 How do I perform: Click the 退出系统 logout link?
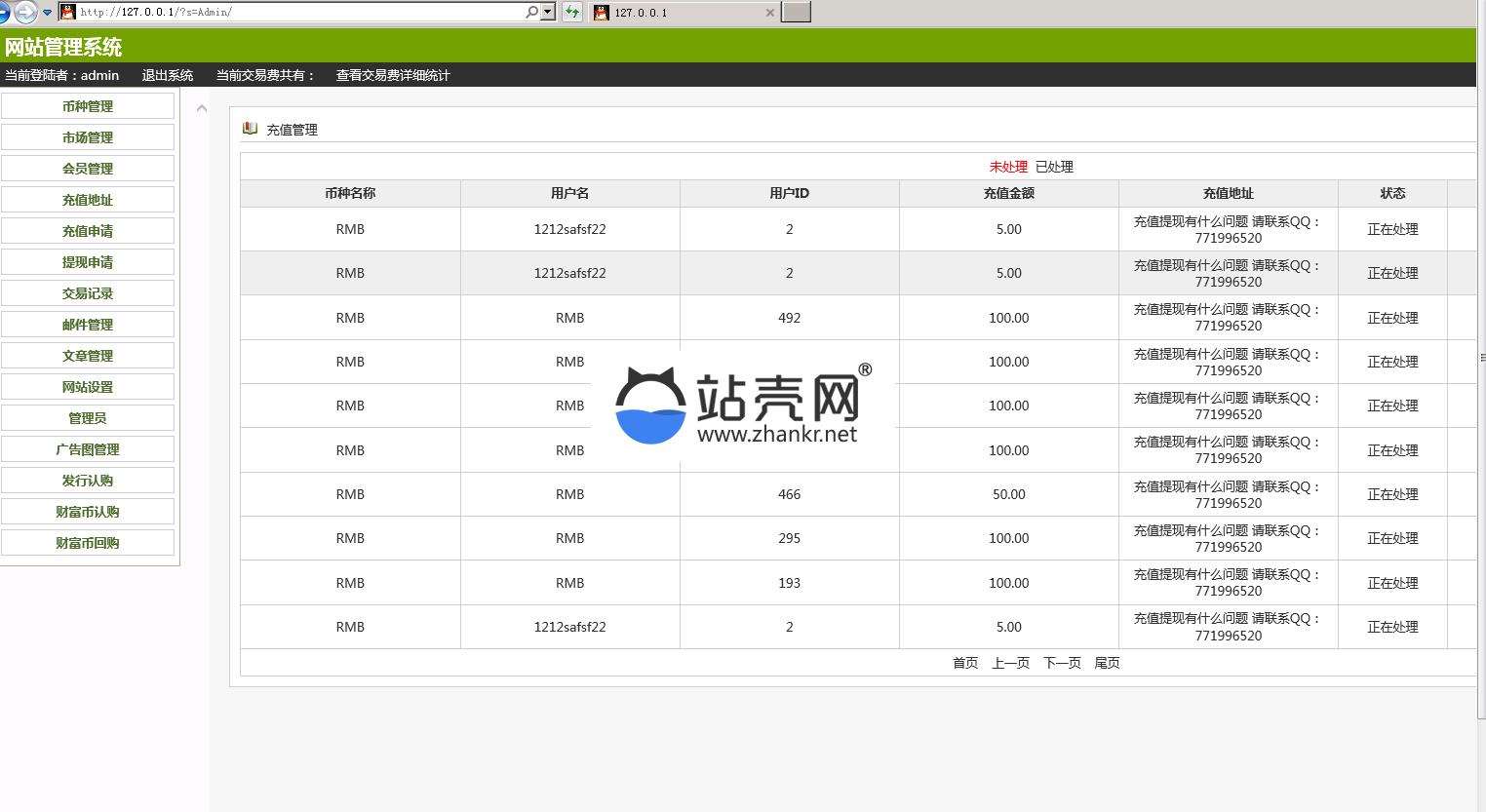(168, 75)
